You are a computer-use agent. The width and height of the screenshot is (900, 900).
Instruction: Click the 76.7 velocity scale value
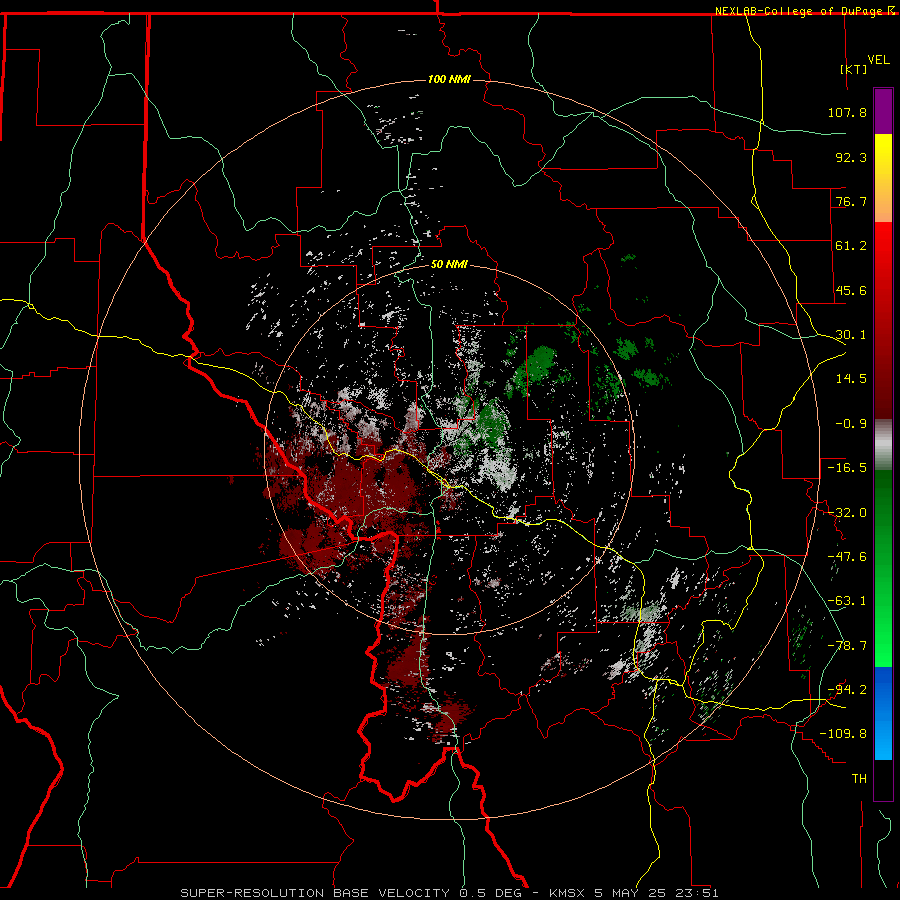tap(851, 201)
